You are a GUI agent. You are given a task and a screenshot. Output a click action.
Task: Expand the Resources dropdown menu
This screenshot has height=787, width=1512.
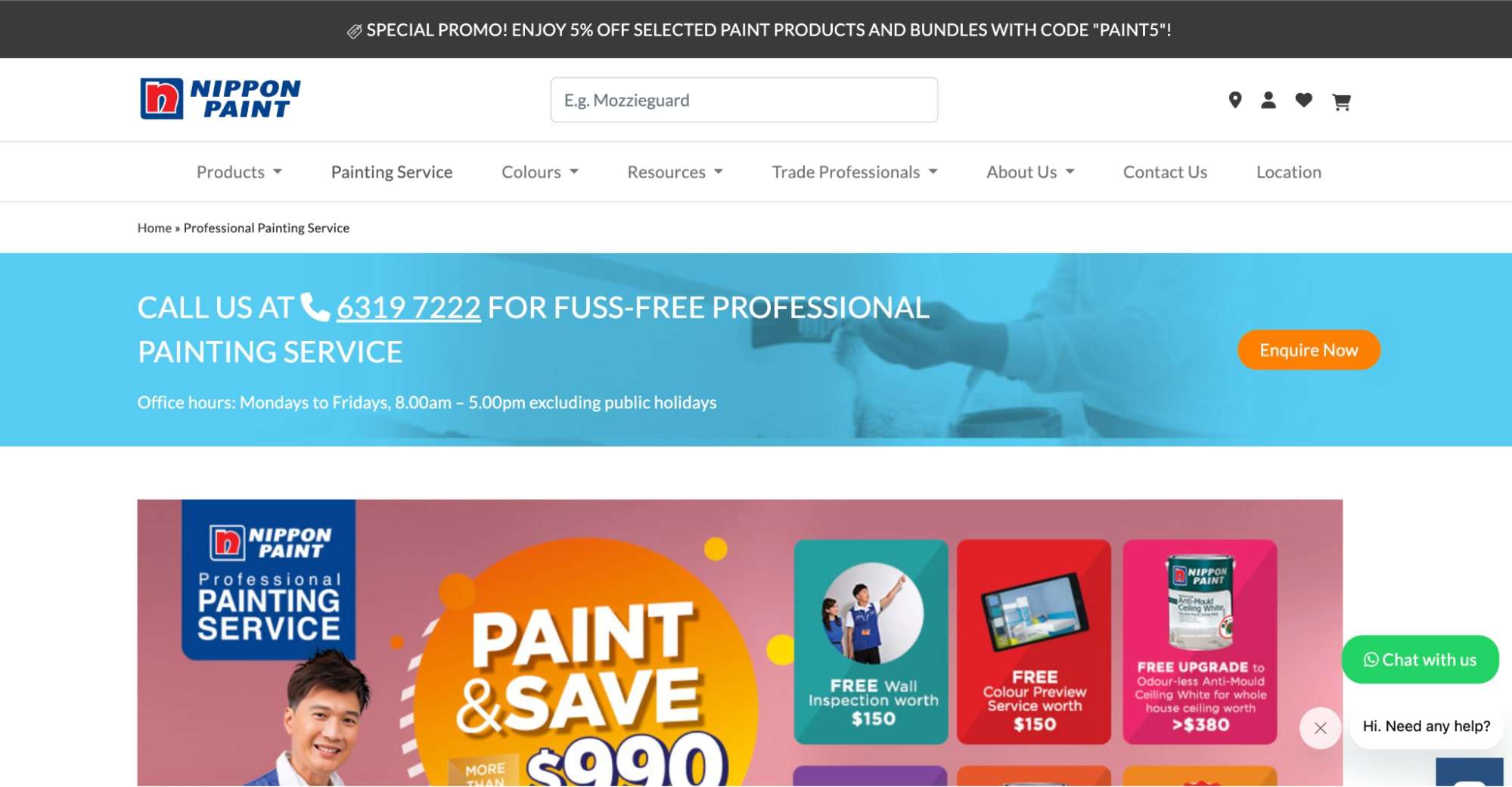click(x=675, y=172)
